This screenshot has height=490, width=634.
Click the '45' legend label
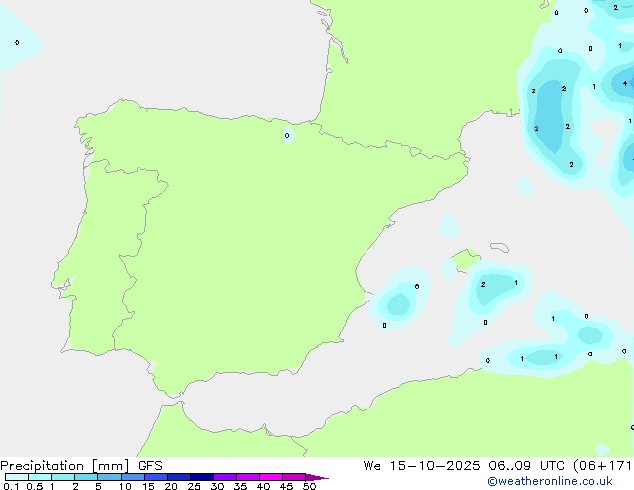coord(286,486)
